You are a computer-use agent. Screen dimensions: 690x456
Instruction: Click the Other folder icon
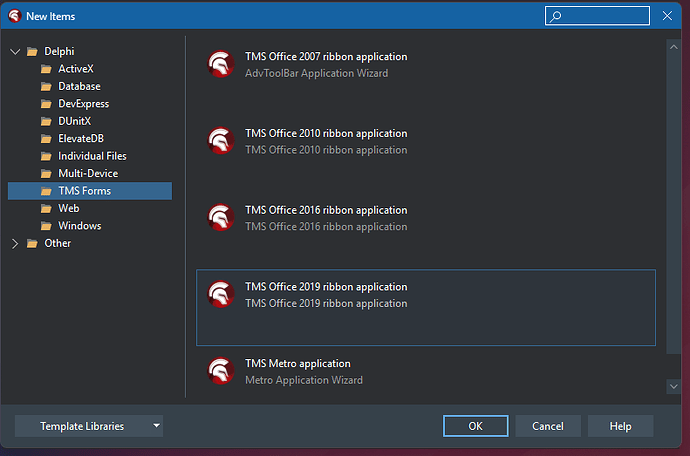point(32,243)
